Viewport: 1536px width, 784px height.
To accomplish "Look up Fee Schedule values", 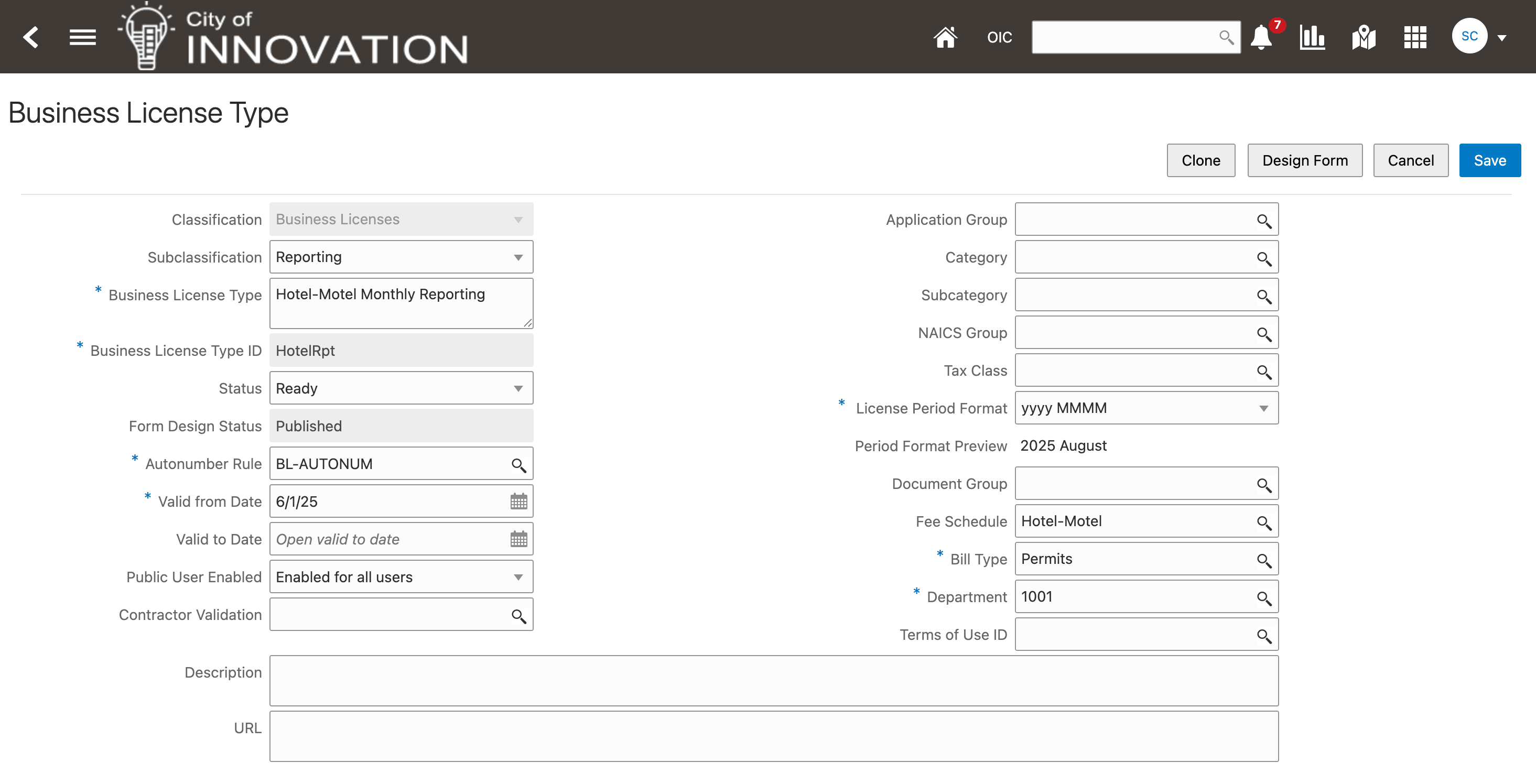I will 1263,521.
